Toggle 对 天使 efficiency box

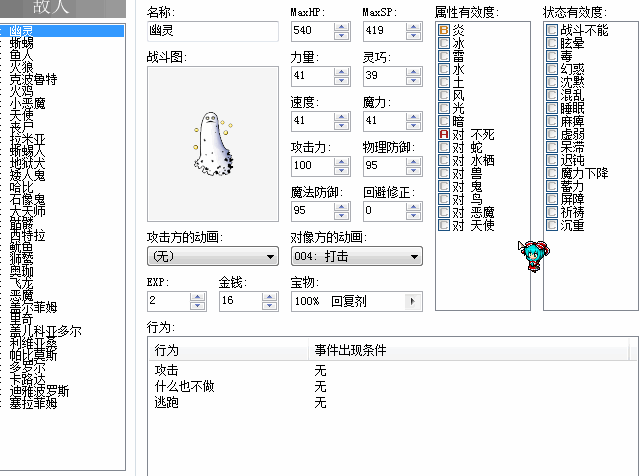444,225
